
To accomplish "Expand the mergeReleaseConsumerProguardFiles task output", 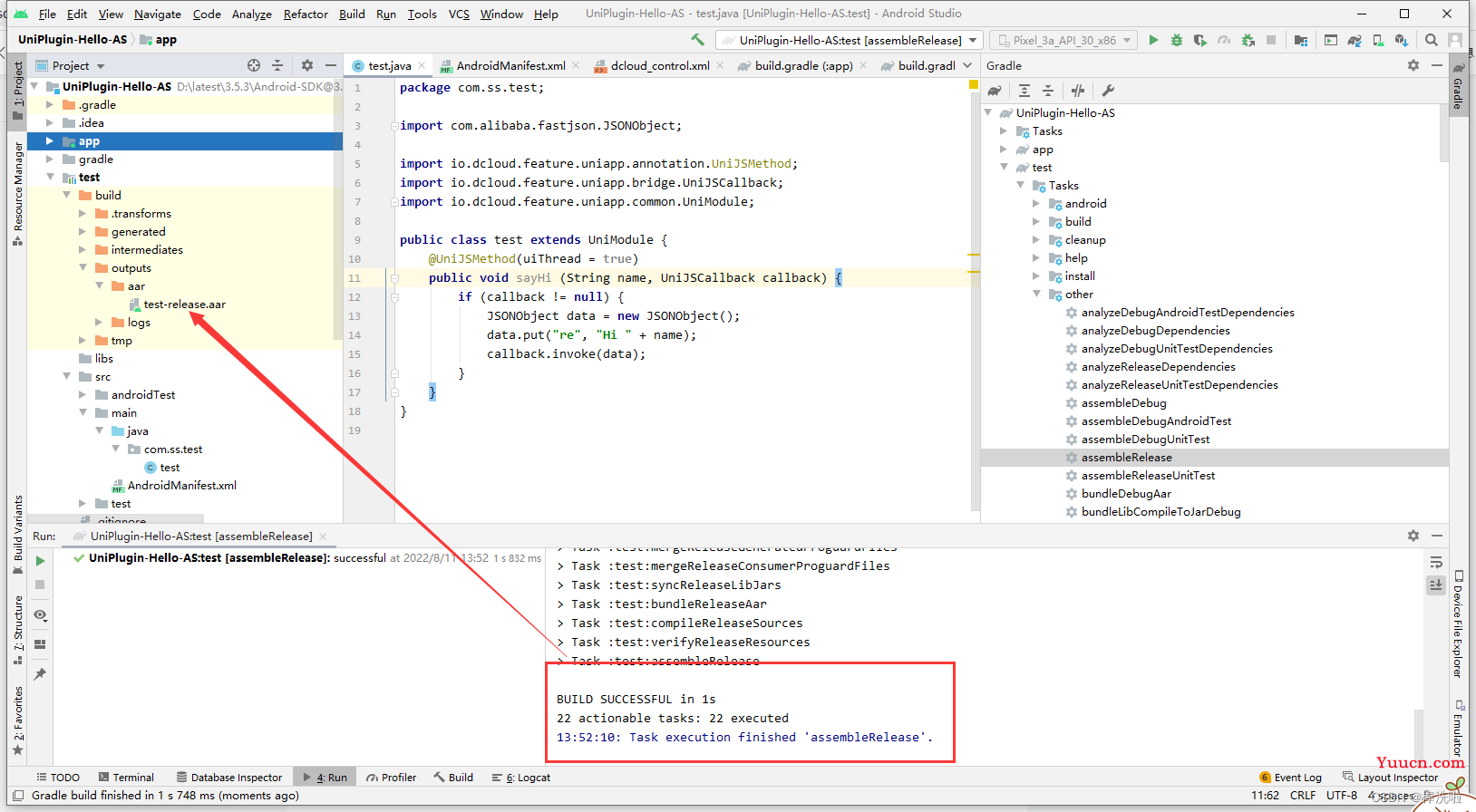I will point(561,566).
